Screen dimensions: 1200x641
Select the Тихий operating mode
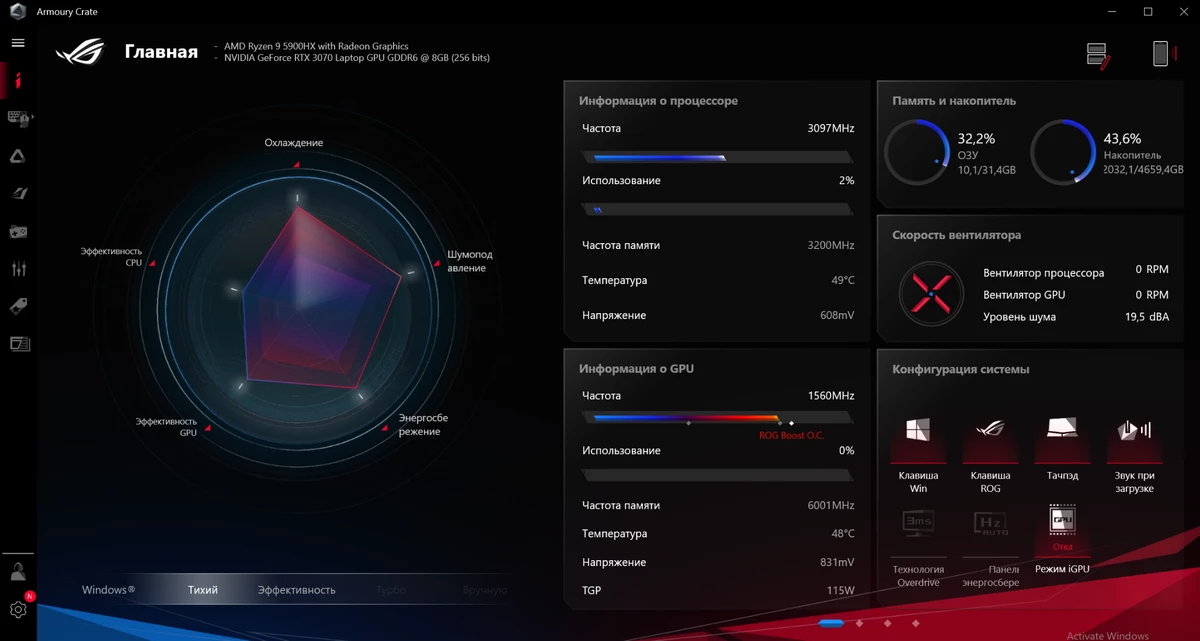pos(203,590)
